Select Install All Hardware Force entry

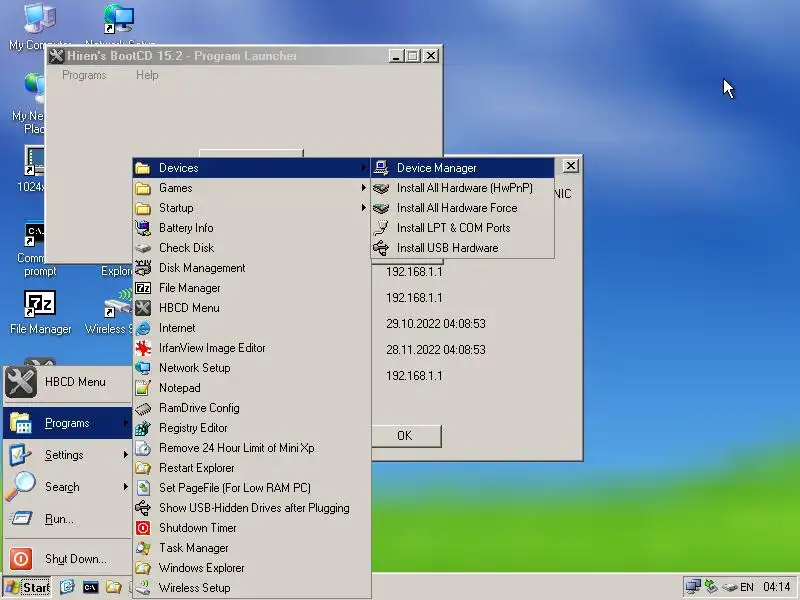point(462,208)
